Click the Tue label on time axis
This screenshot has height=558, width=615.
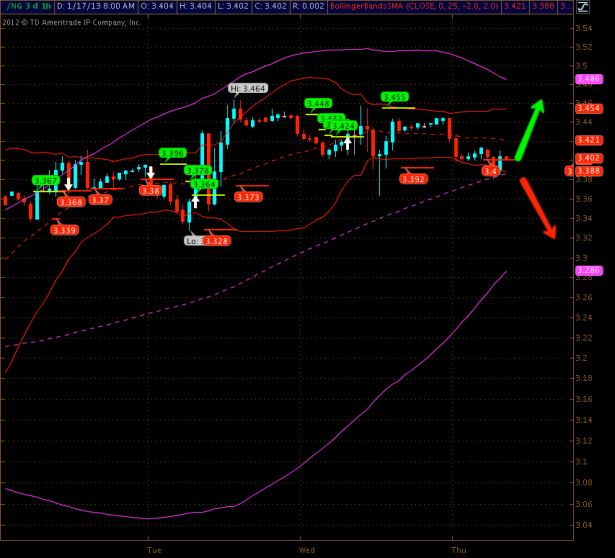click(153, 550)
